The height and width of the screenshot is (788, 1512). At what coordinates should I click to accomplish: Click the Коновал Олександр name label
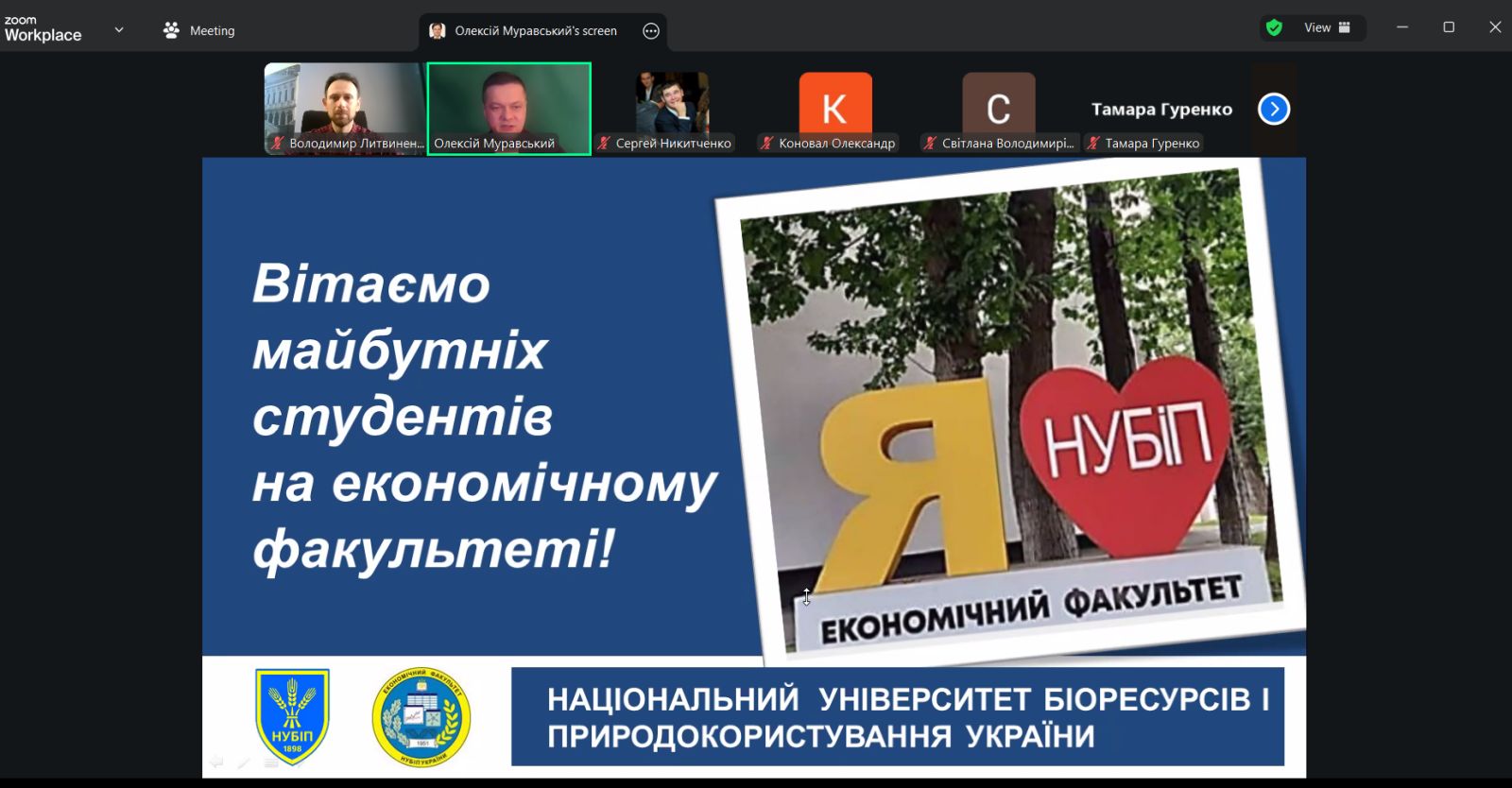point(837,144)
